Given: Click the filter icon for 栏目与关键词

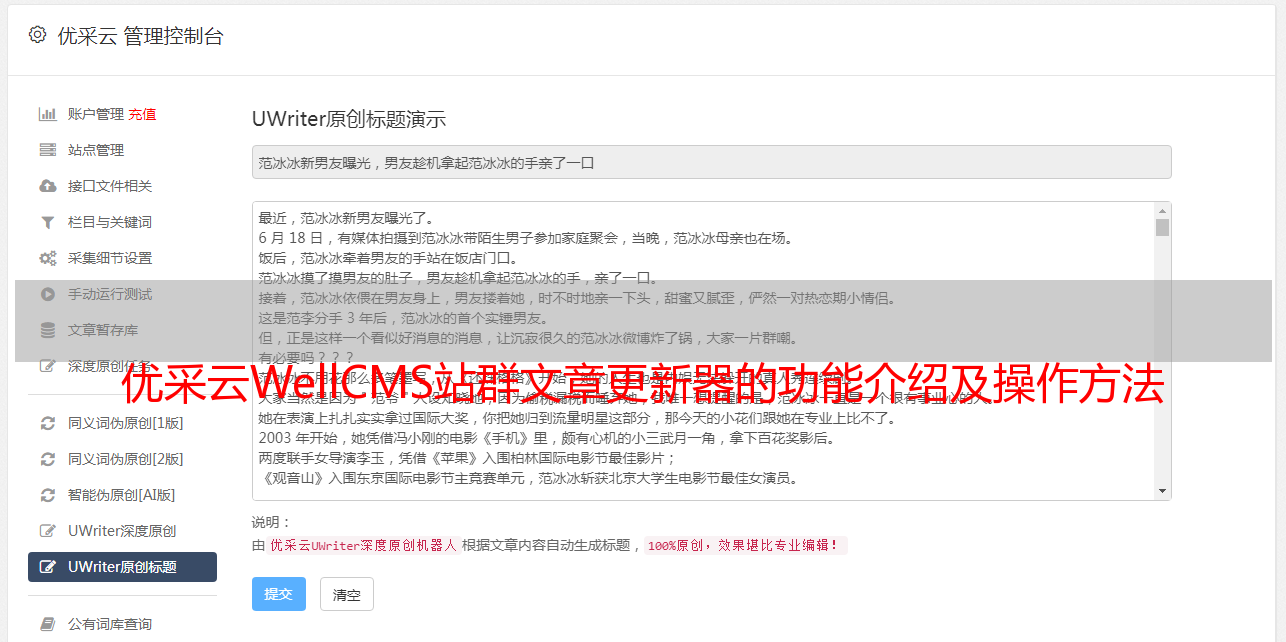Looking at the screenshot, I should click(x=47, y=222).
